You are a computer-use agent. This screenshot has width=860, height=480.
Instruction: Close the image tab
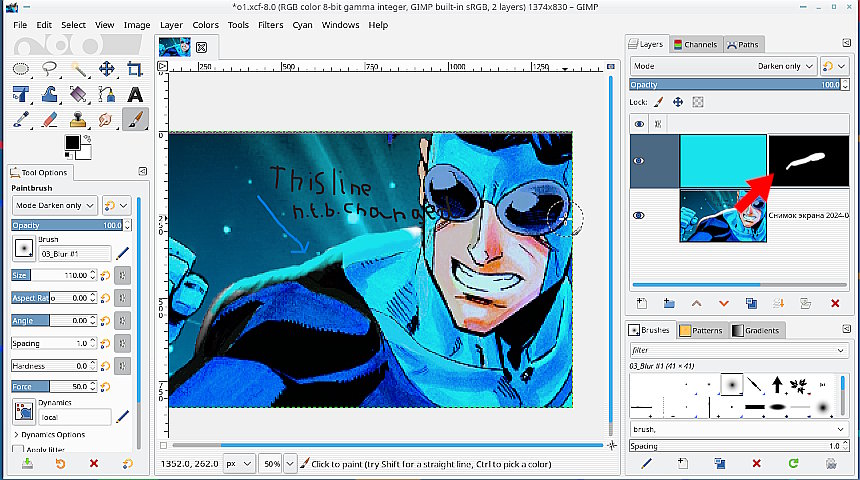(x=201, y=47)
